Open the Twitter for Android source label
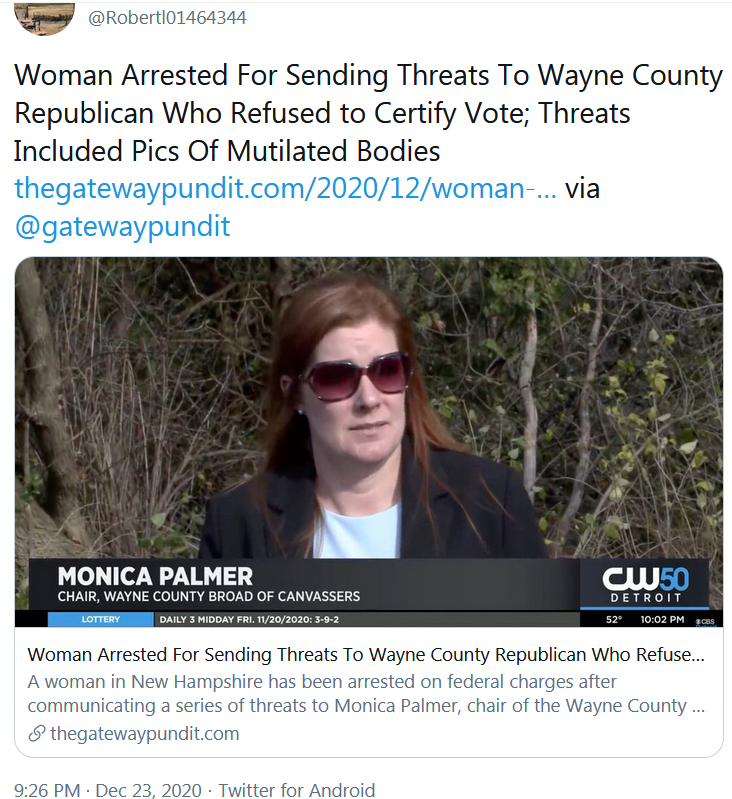Image resolution: width=732 pixels, height=799 pixels. [296, 790]
